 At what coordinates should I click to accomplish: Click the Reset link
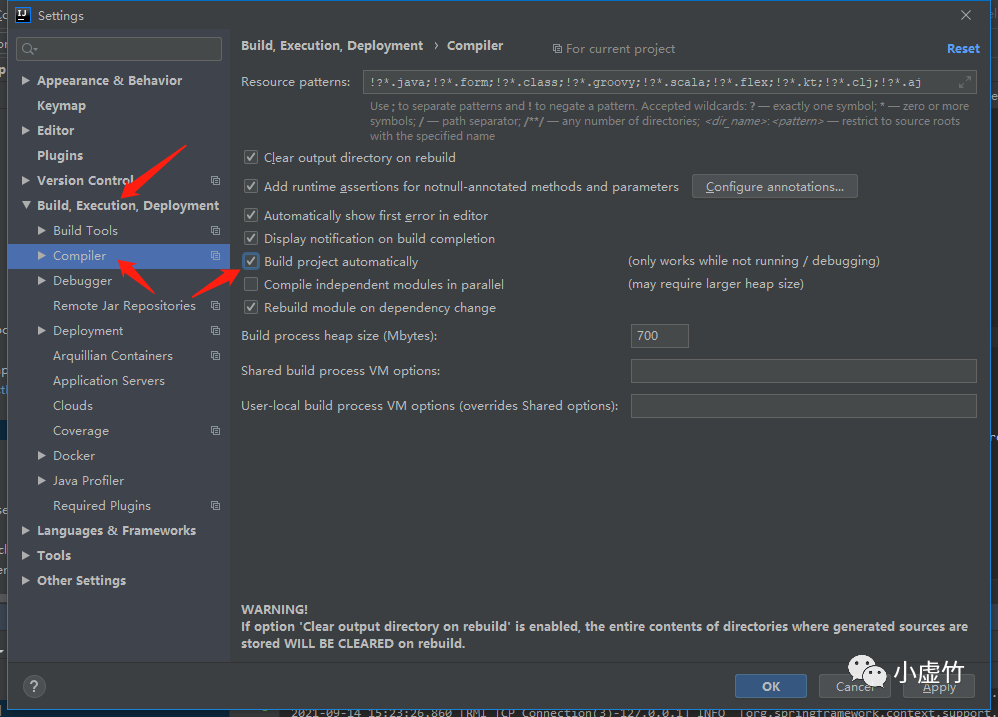click(x=963, y=49)
